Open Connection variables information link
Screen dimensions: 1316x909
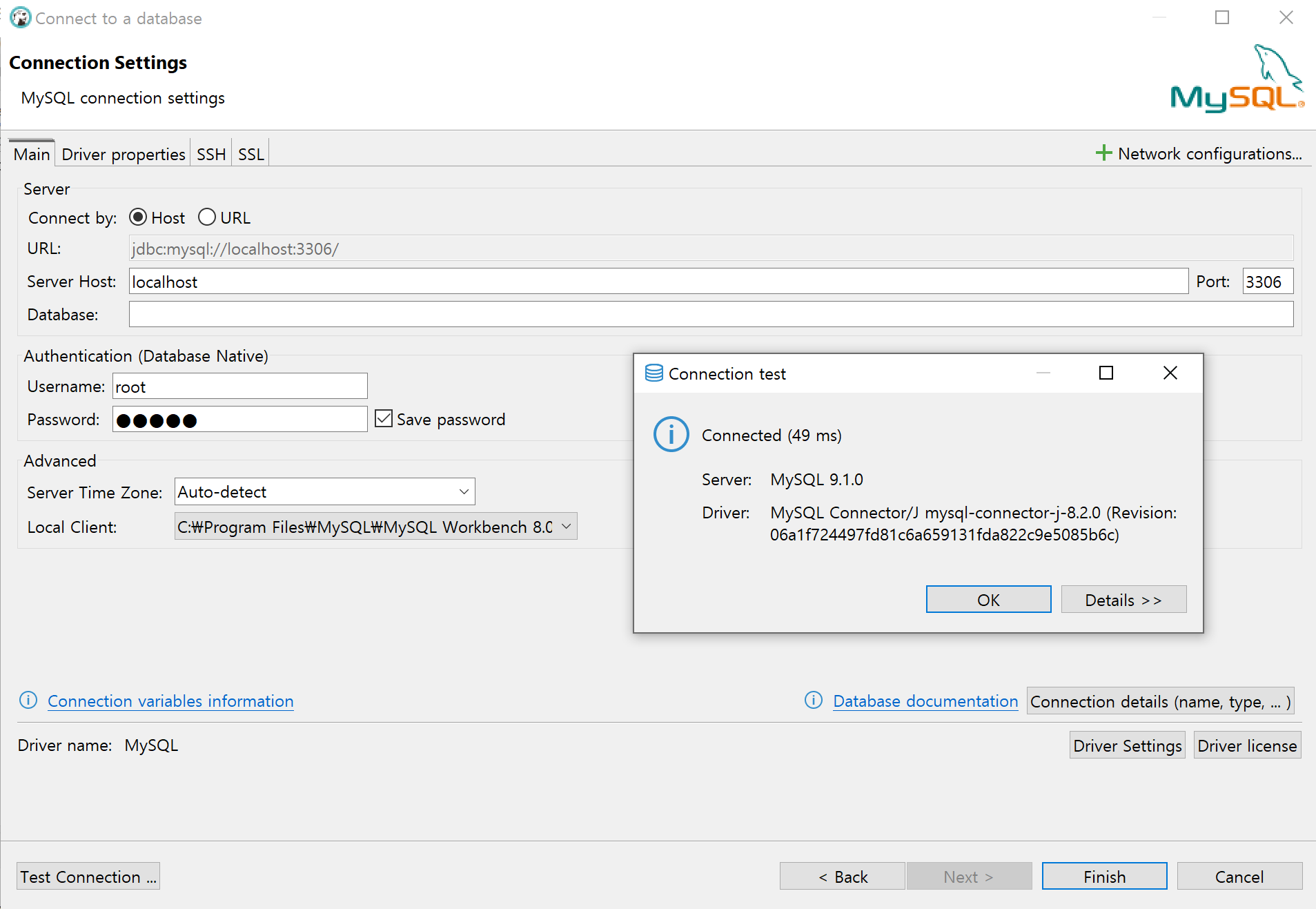(x=170, y=701)
